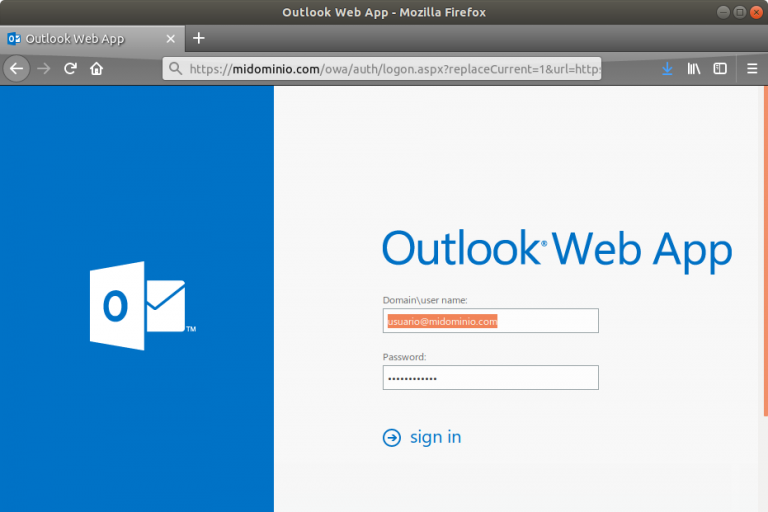Open the downloads arrow in toolbar
The height and width of the screenshot is (512, 768).
click(667, 69)
